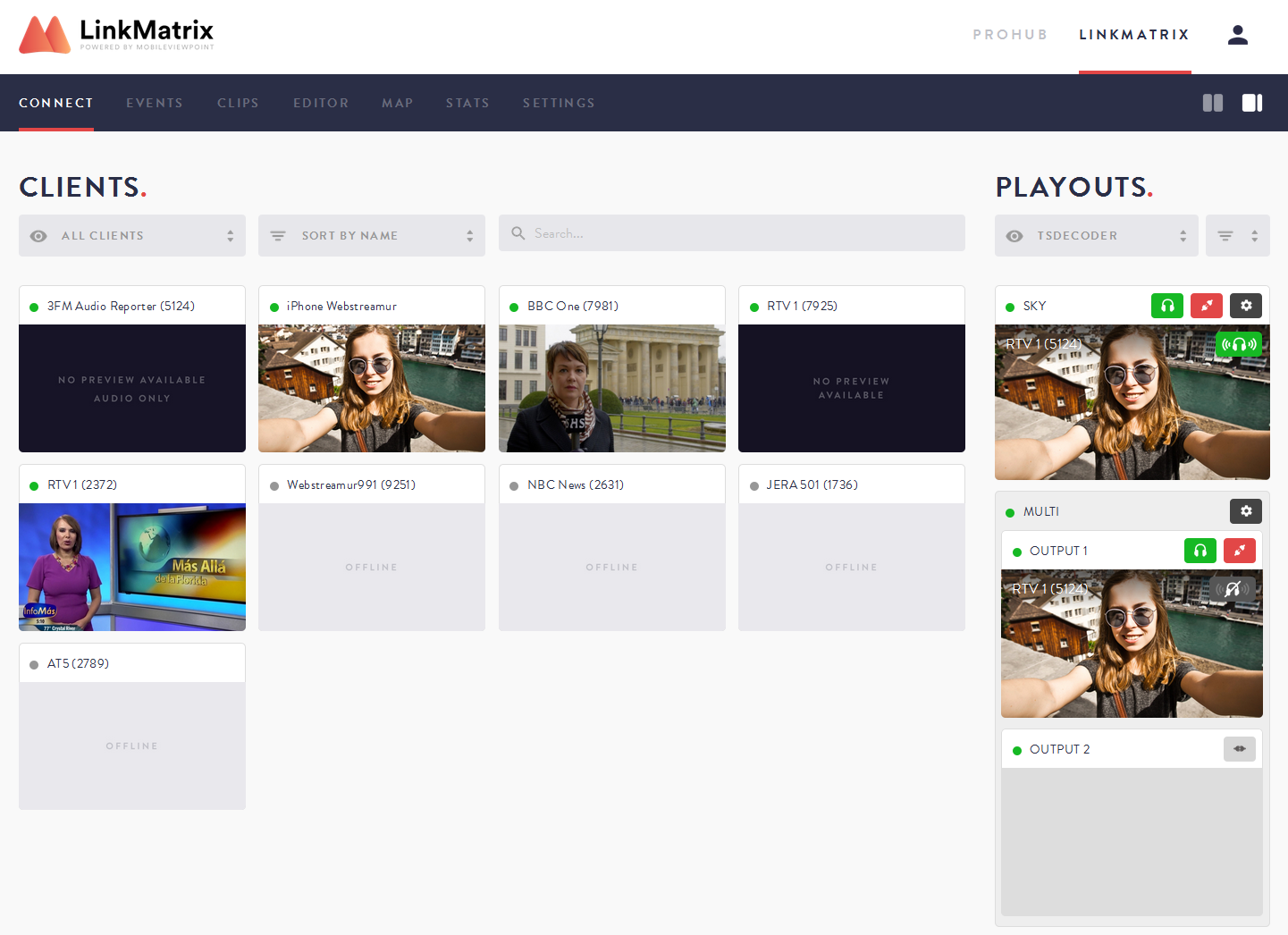
Task: Select the RTV 1 (2372) preview thumbnail
Action: [x=132, y=567]
